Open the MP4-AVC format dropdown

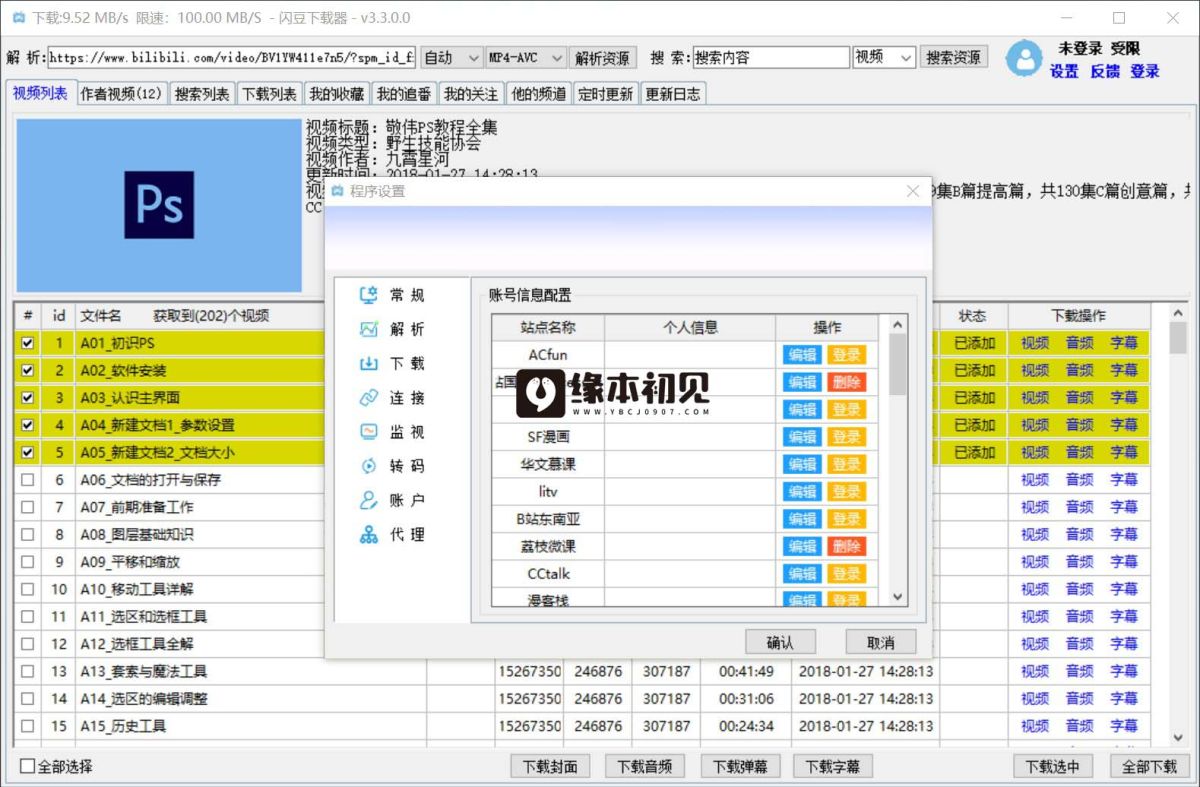pyautogui.click(x=526, y=58)
